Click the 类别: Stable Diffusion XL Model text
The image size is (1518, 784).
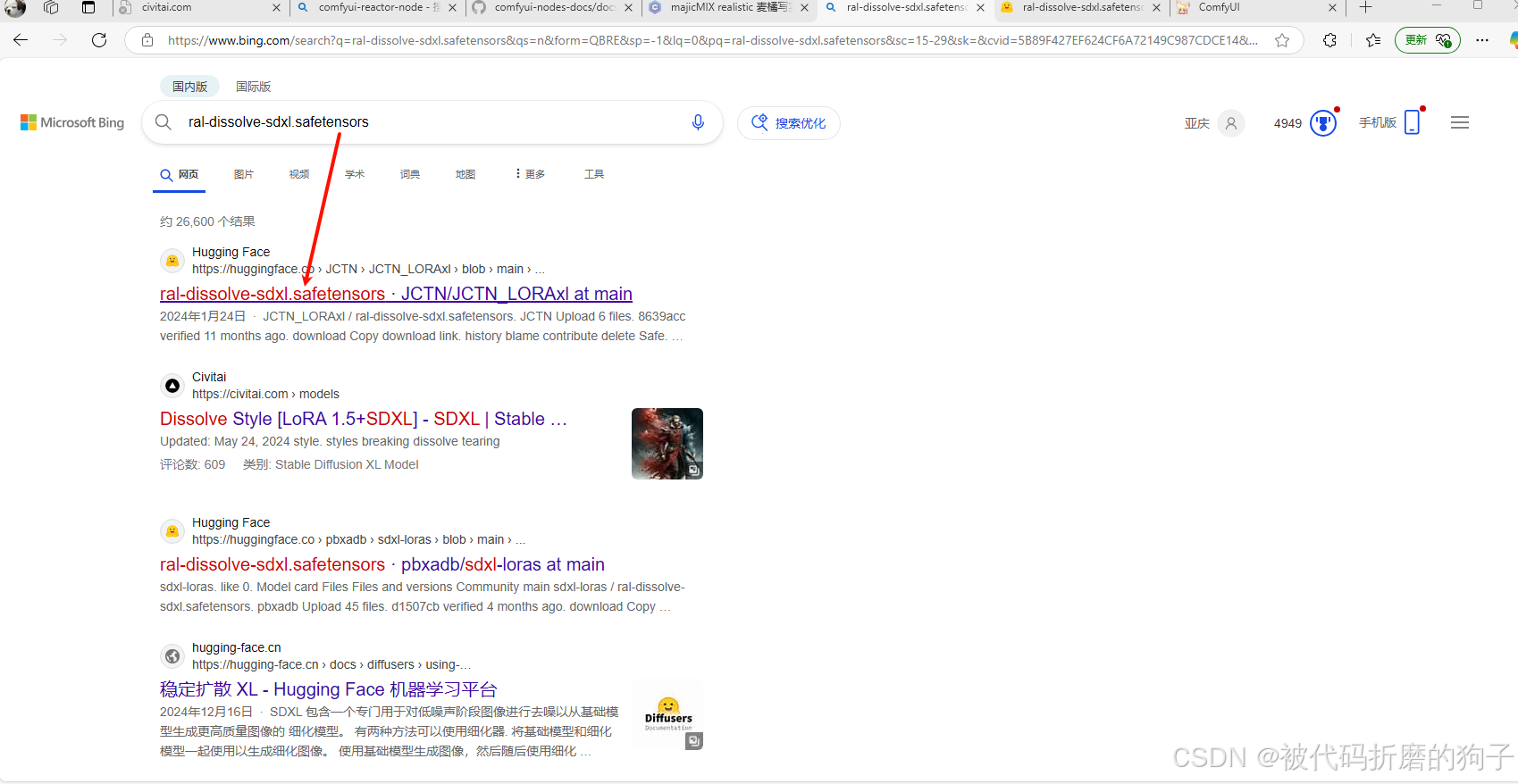pos(331,465)
